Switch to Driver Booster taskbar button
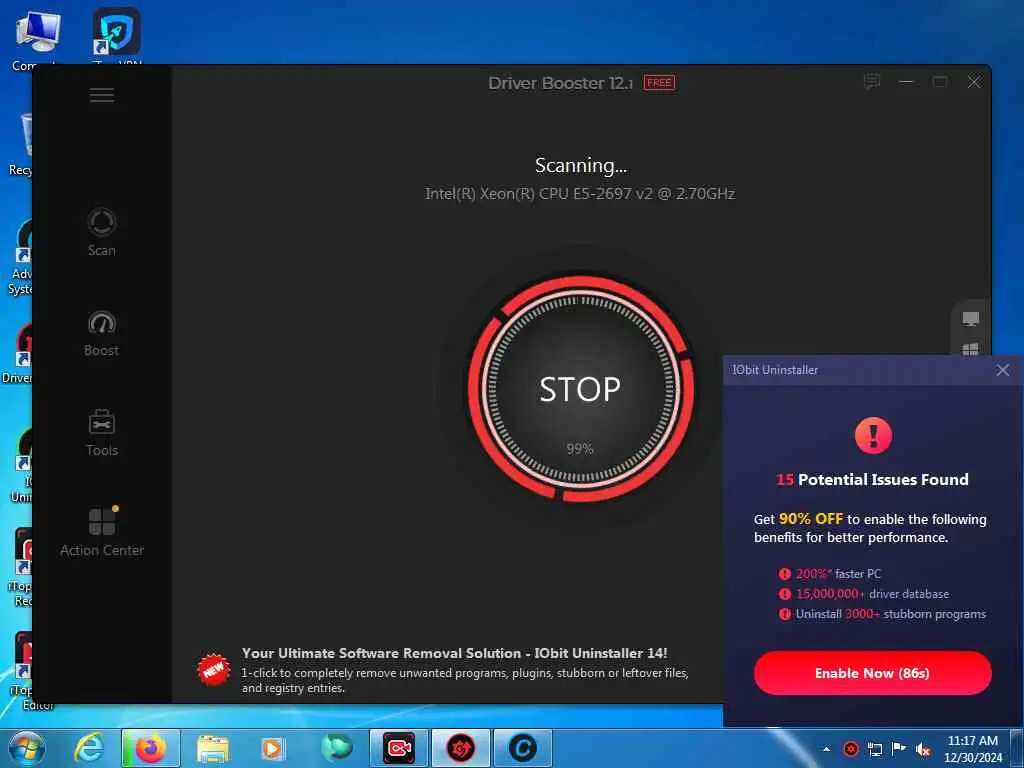 click(460, 748)
